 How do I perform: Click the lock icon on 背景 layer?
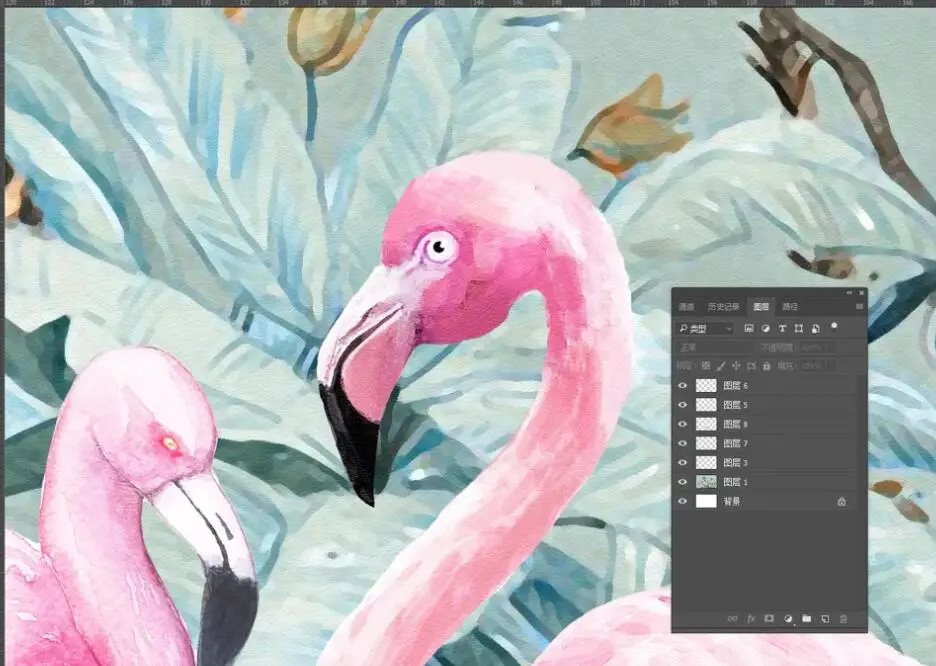842,501
